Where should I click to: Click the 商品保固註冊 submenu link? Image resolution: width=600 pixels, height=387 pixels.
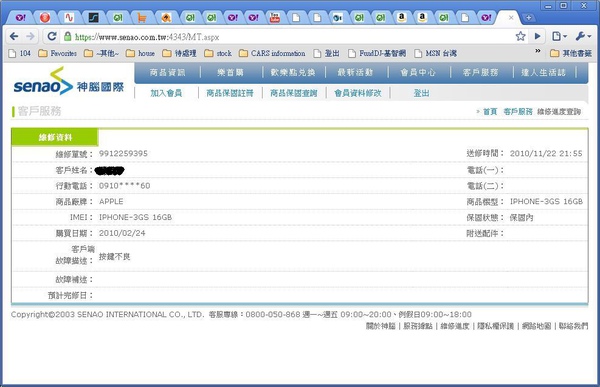pyautogui.click(x=230, y=93)
